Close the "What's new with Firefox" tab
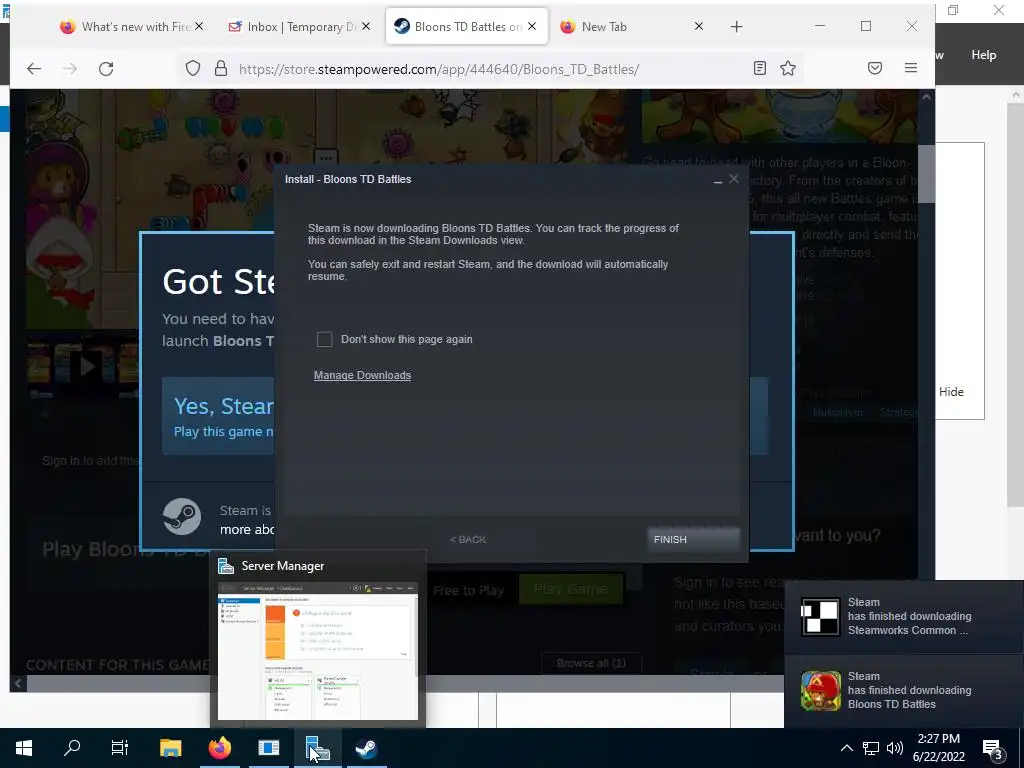 [x=199, y=26]
